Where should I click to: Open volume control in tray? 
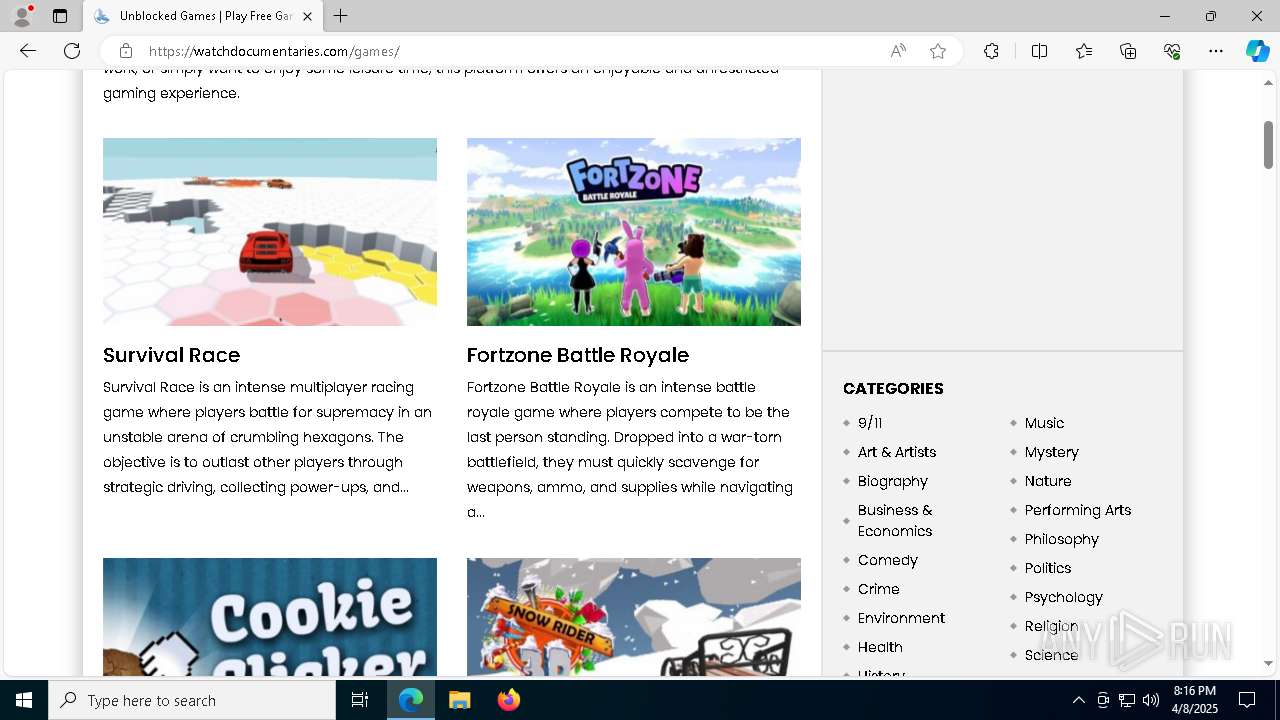click(x=1150, y=700)
